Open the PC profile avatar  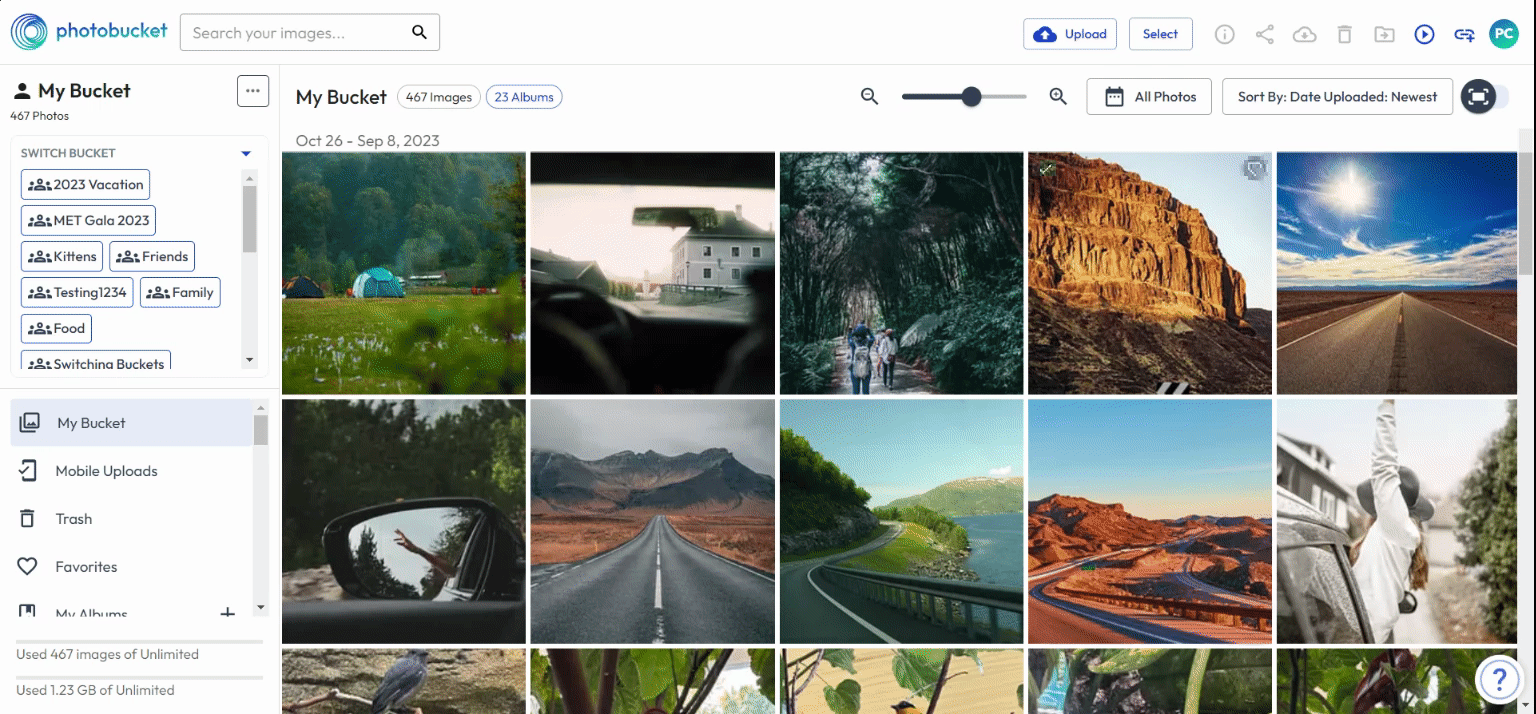pyautogui.click(x=1504, y=34)
